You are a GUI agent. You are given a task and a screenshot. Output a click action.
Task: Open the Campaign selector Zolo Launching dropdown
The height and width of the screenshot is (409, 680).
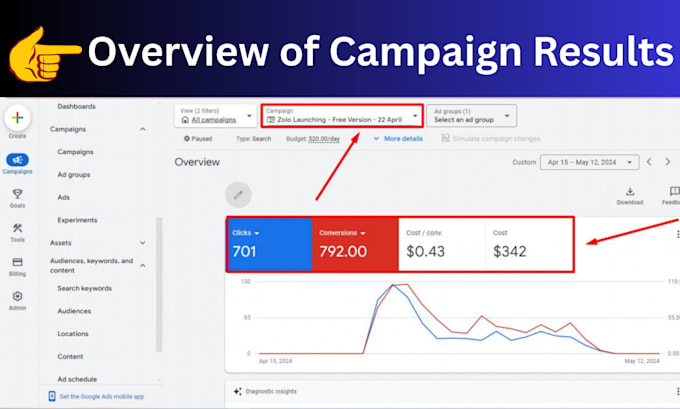342,116
